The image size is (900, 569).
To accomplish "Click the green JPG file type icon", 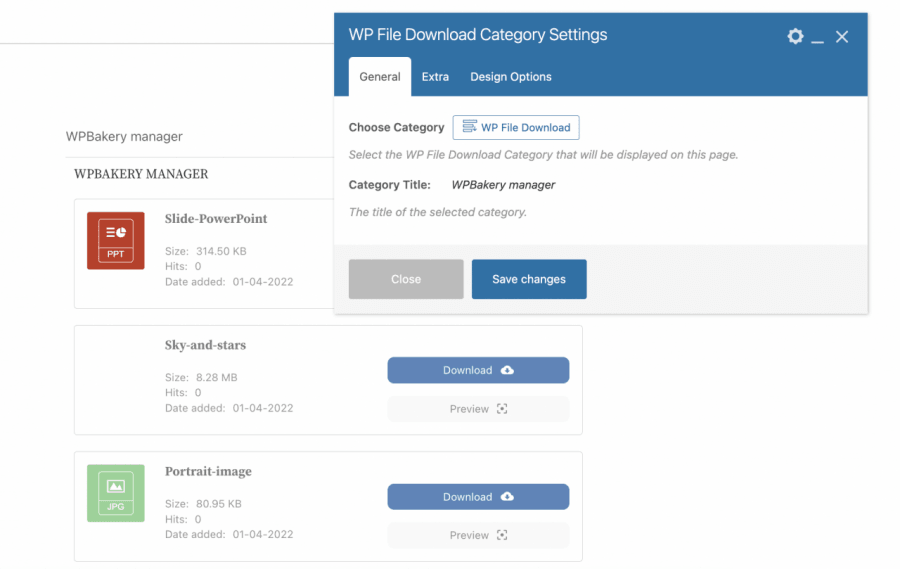I will click(116, 493).
